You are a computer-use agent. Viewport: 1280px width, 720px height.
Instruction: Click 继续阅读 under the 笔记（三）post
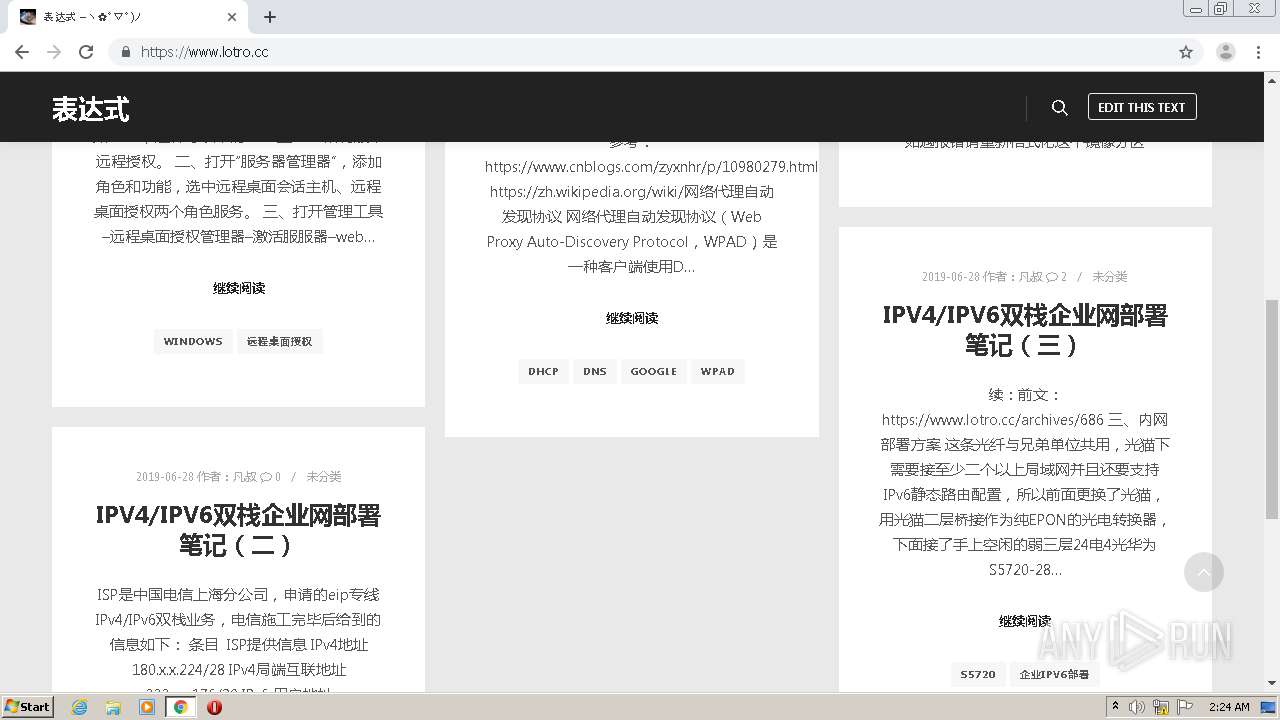(x=1025, y=621)
